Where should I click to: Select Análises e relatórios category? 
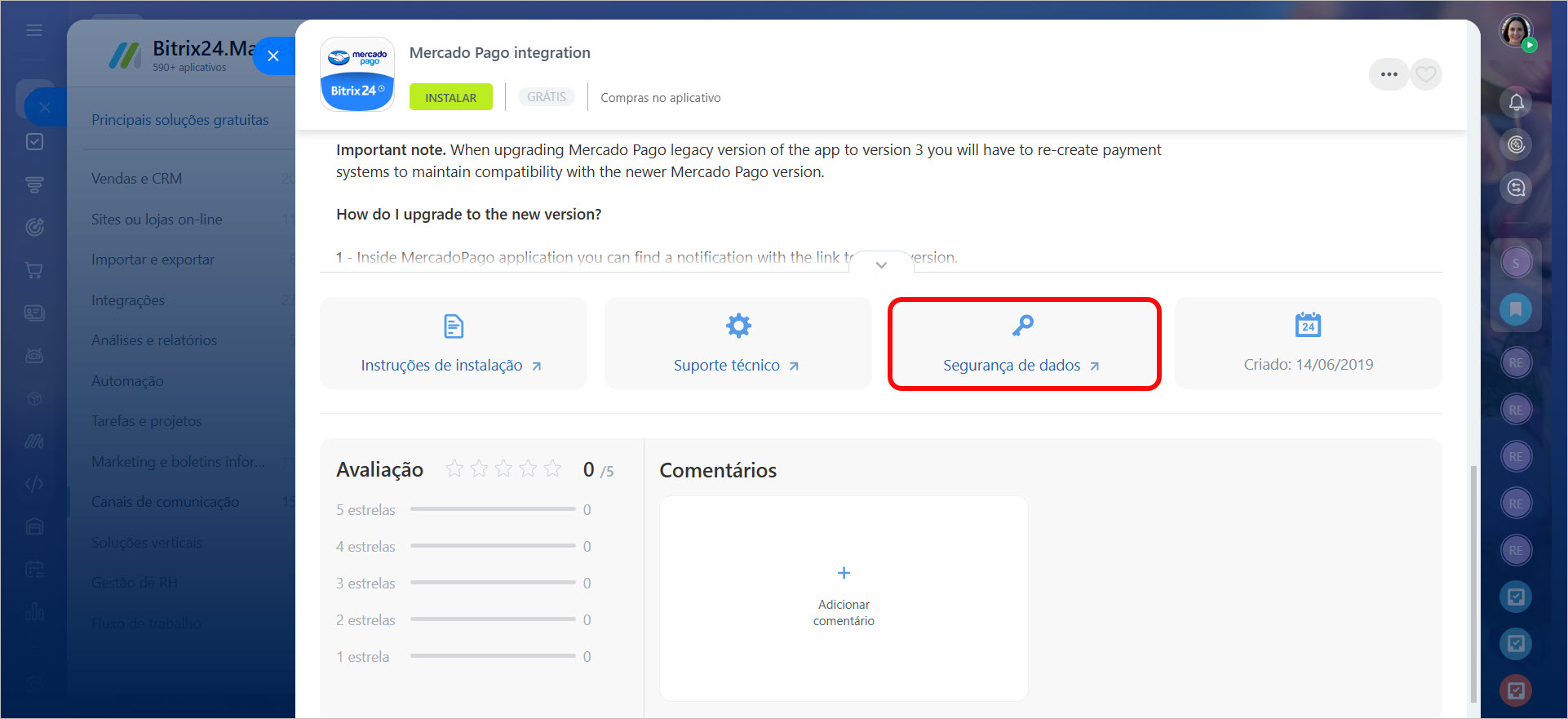[x=154, y=340]
